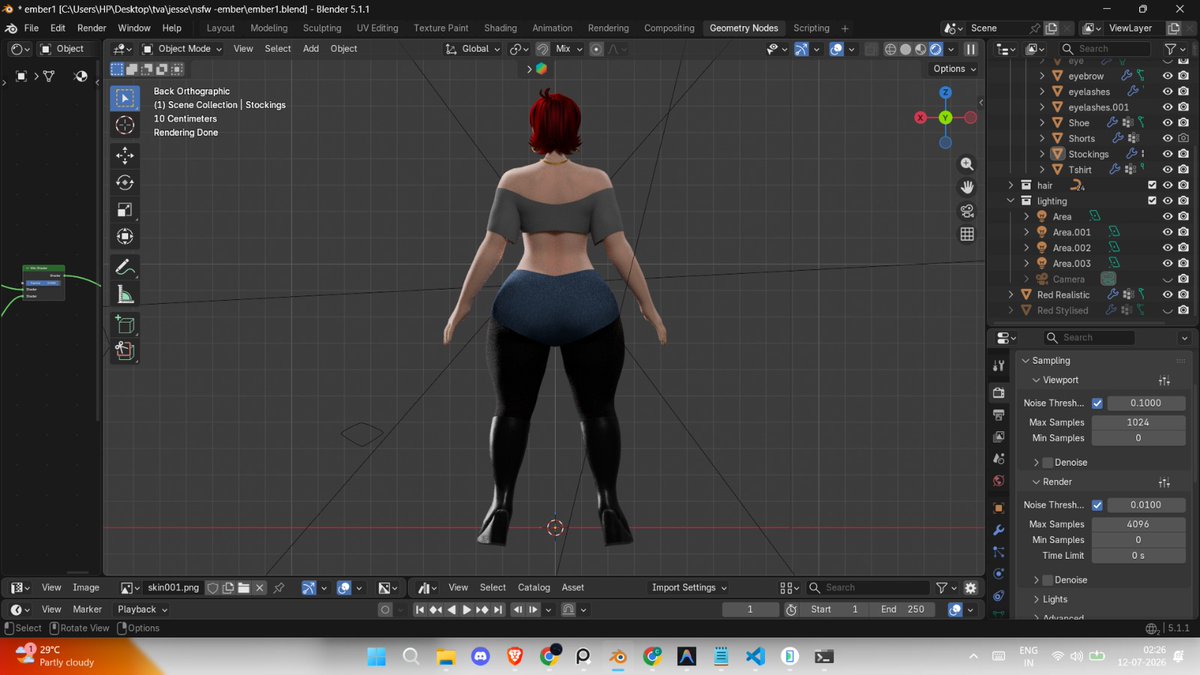The width and height of the screenshot is (1200, 675).
Task: Click the zoom viewport magnifier icon
Action: click(x=967, y=164)
